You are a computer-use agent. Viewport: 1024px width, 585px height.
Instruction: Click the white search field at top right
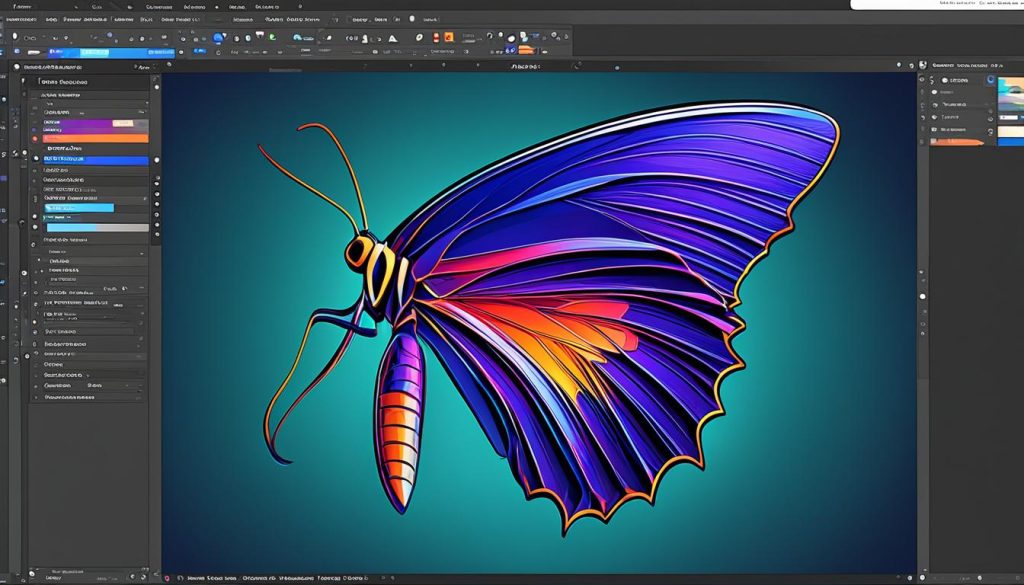coord(937,4)
